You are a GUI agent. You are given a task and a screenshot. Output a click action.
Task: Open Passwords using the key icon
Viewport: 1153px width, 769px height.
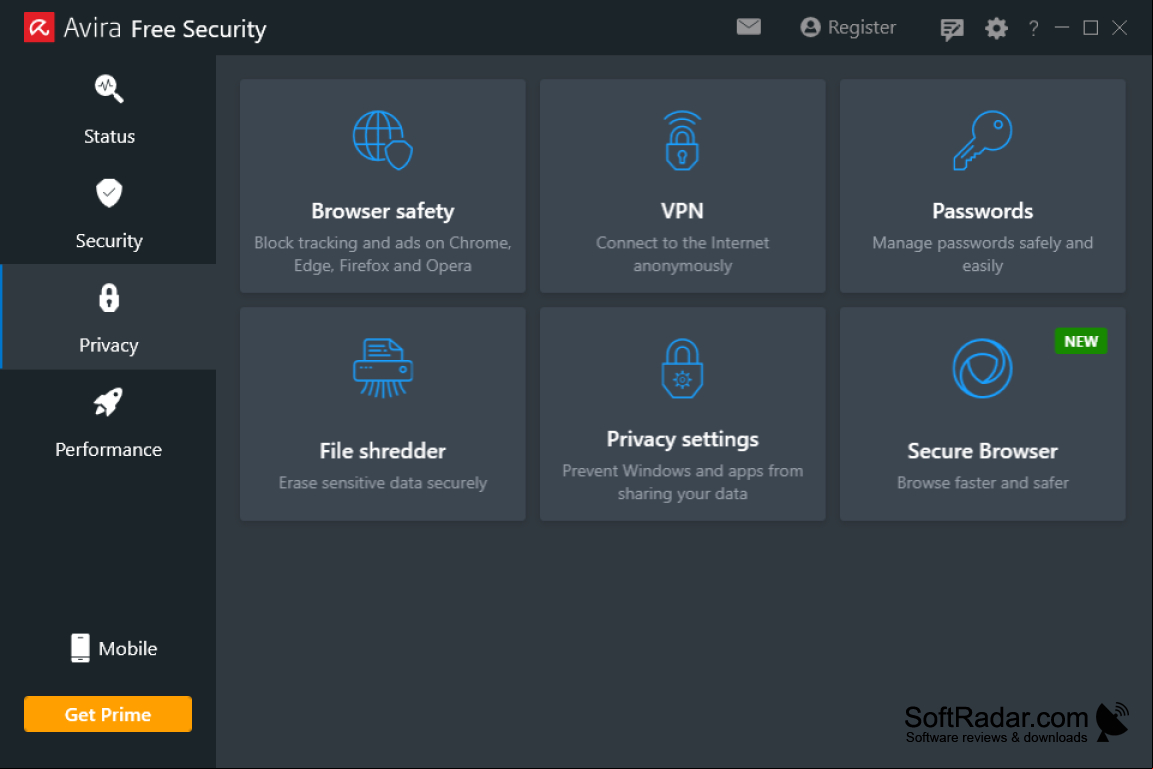coord(982,140)
